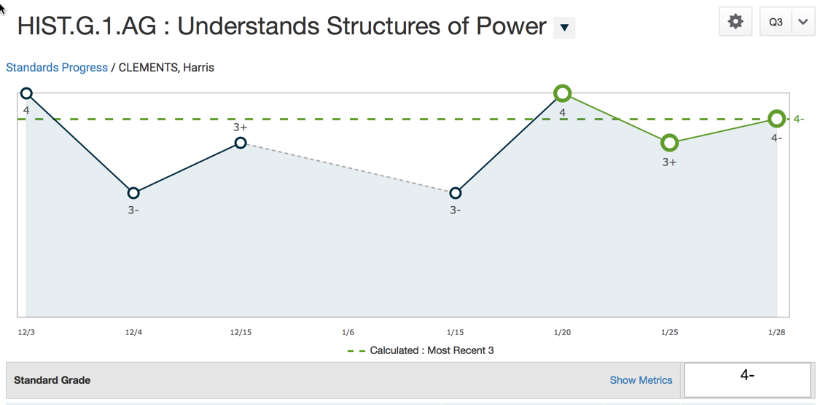
Task: Select the 12/4 score point 3-
Action: tap(133, 193)
